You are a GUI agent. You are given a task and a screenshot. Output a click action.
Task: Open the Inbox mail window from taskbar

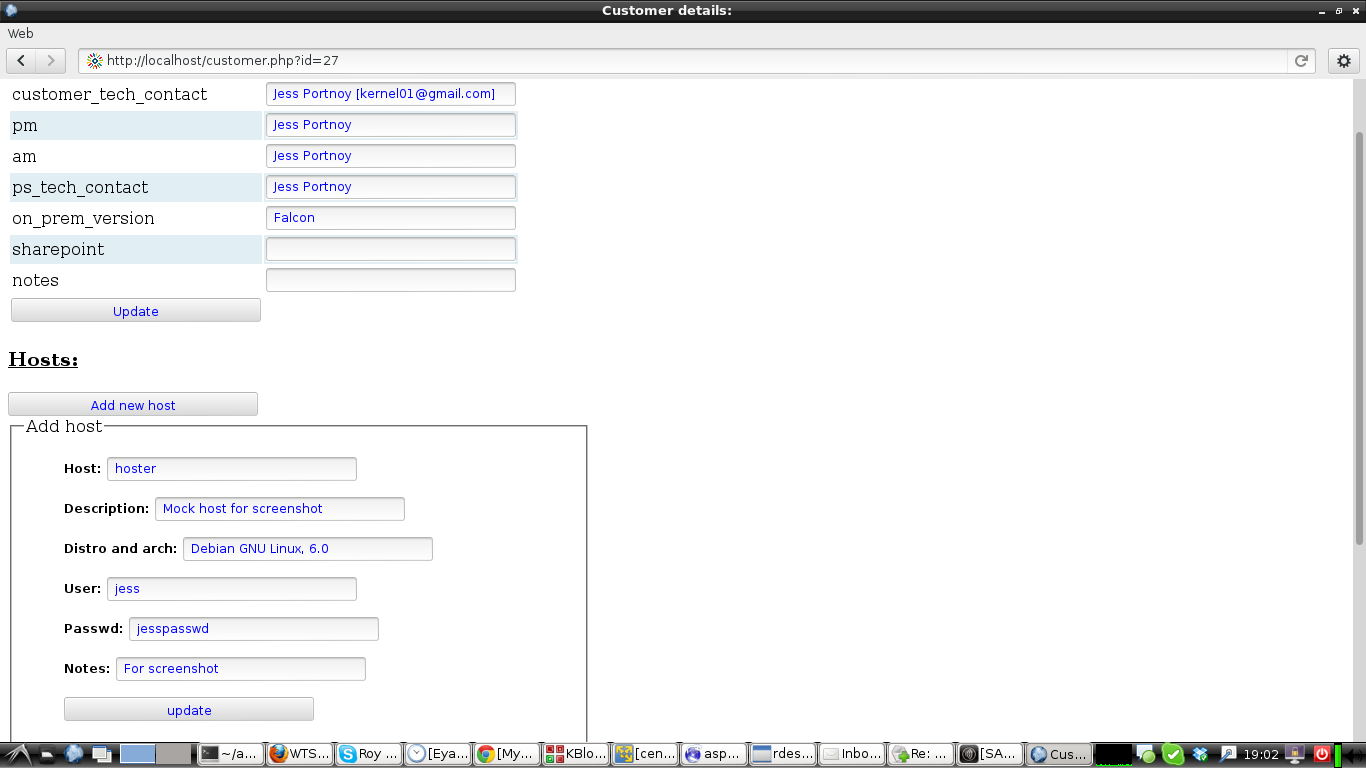click(x=851, y=753)
